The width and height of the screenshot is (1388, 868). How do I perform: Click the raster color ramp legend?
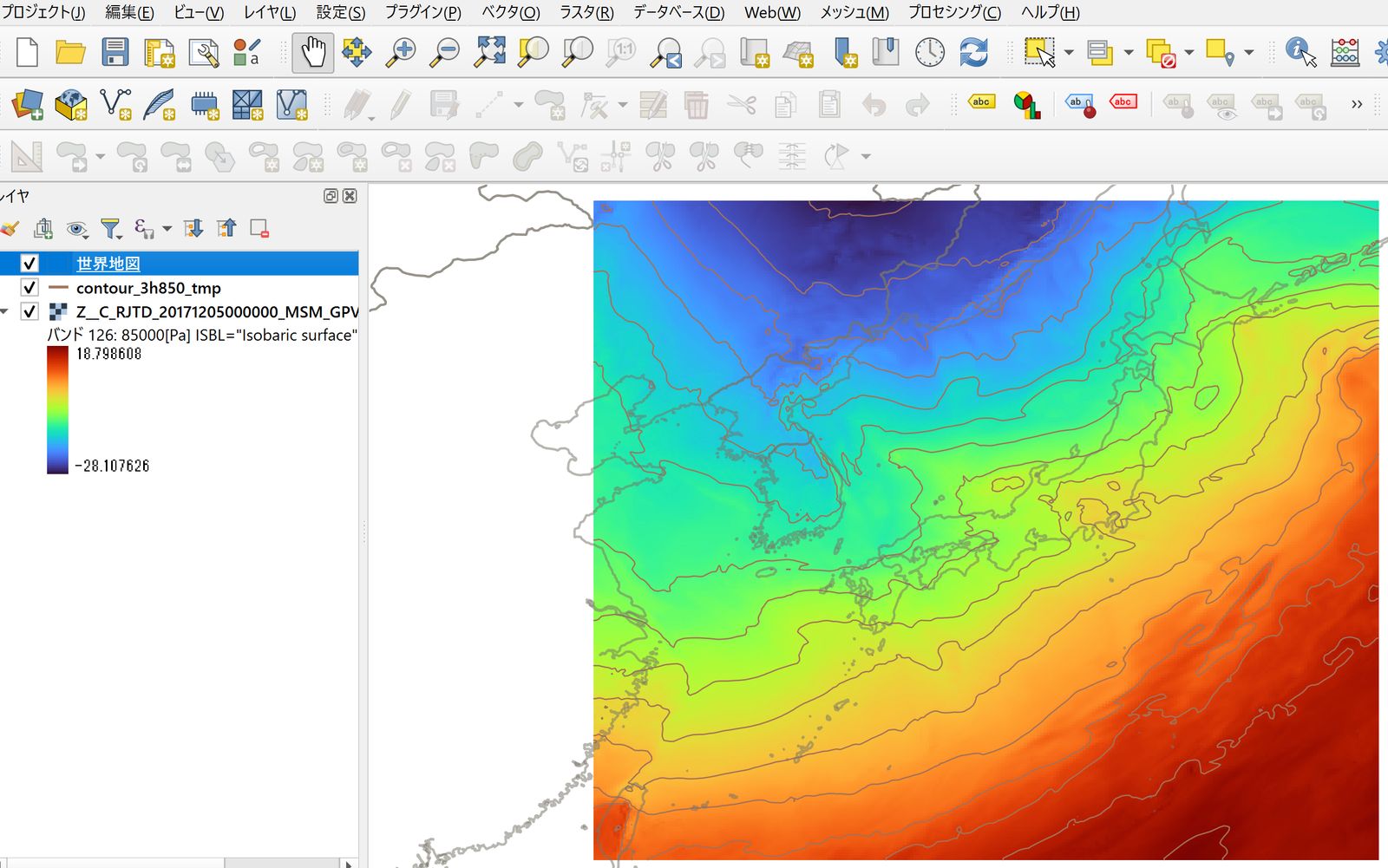pos(57,410)
